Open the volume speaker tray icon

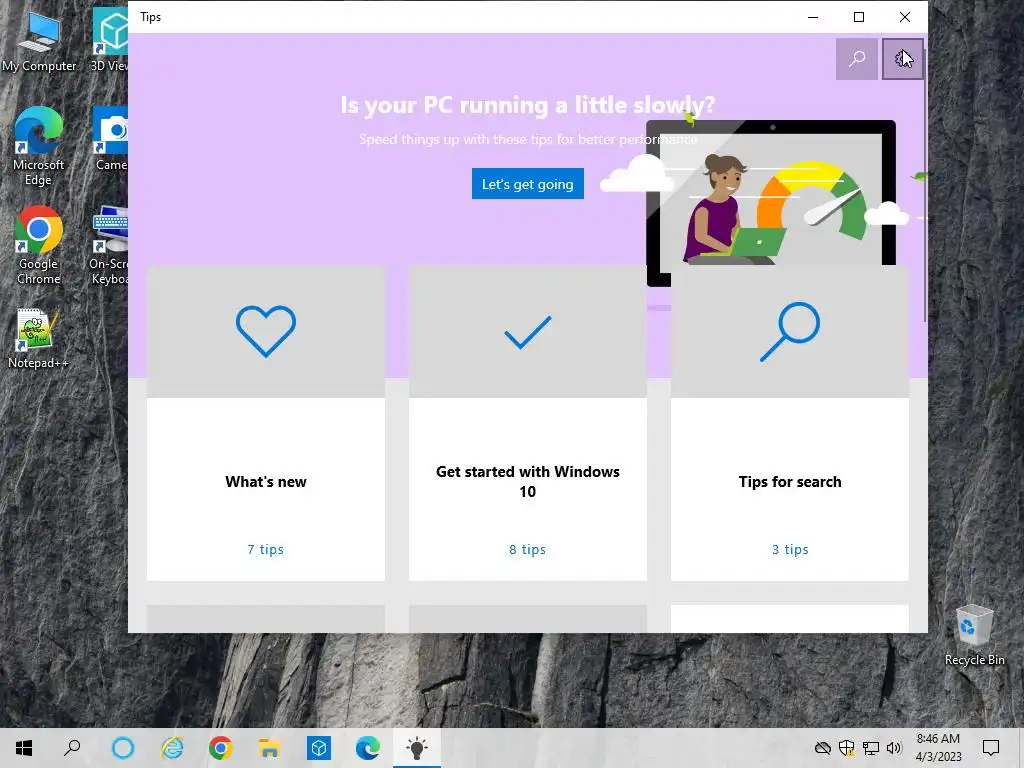894,748
